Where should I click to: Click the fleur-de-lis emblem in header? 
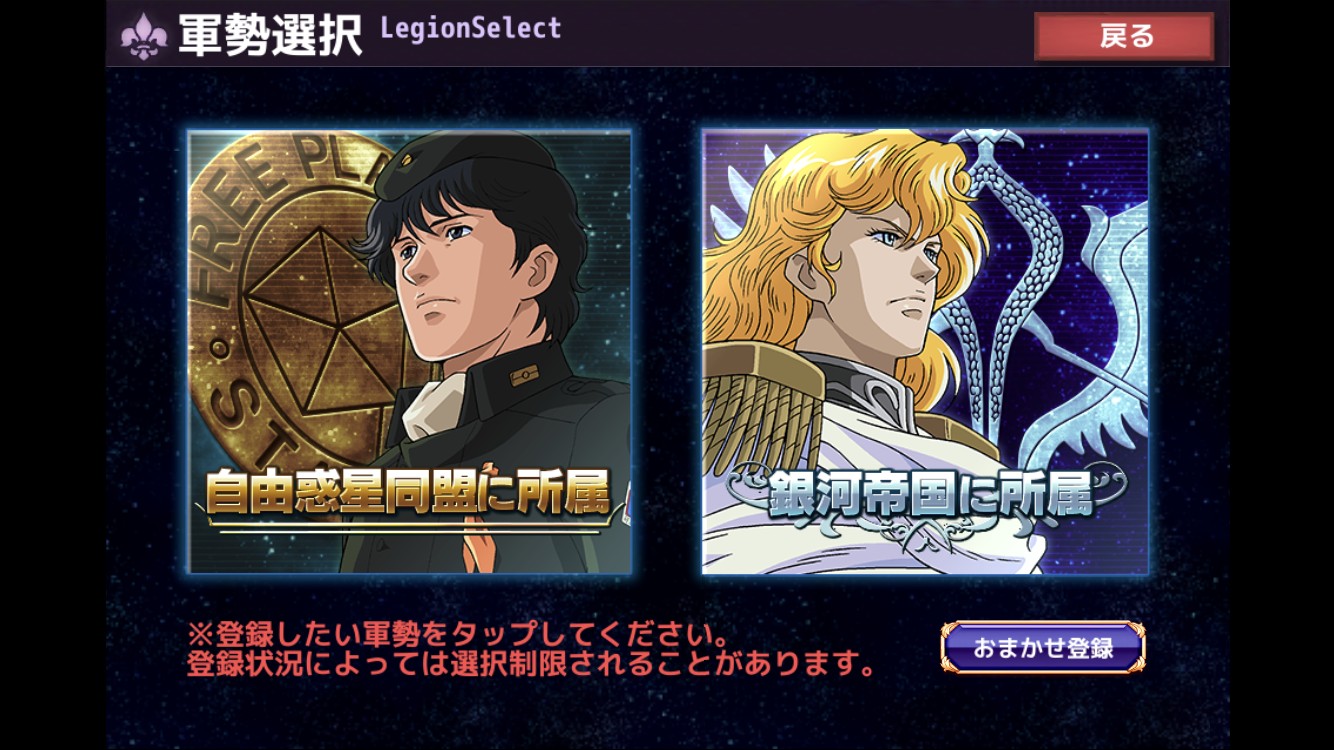click(x=144, y=36)
